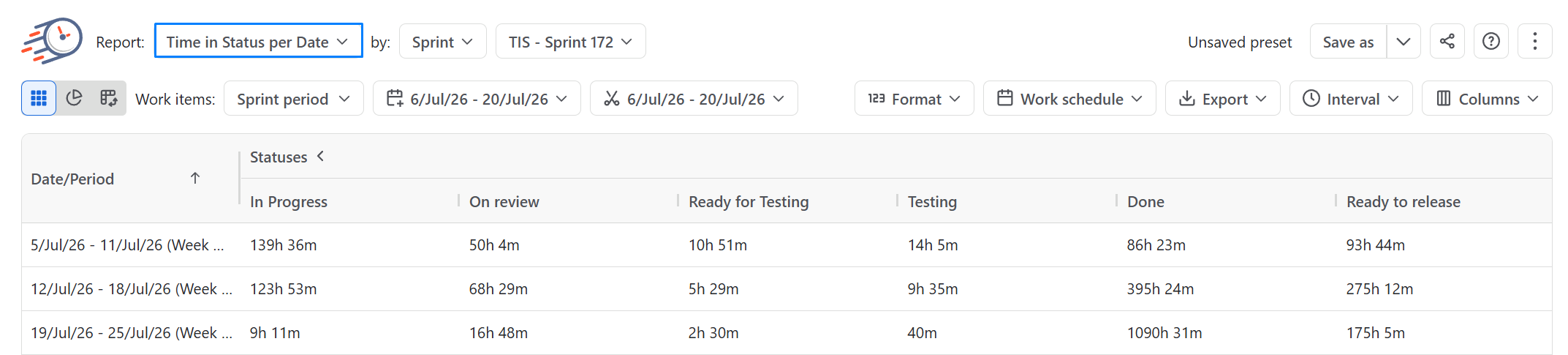
Task: Open the Work schedule options
Action: coord(1069,98)
